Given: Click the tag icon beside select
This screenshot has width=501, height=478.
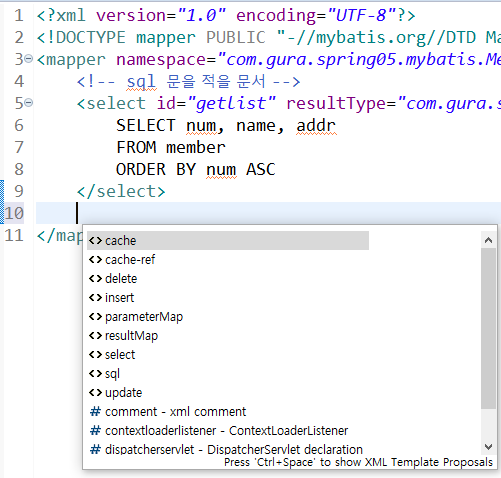Looking at the screenshot, I should coord(95,355).
